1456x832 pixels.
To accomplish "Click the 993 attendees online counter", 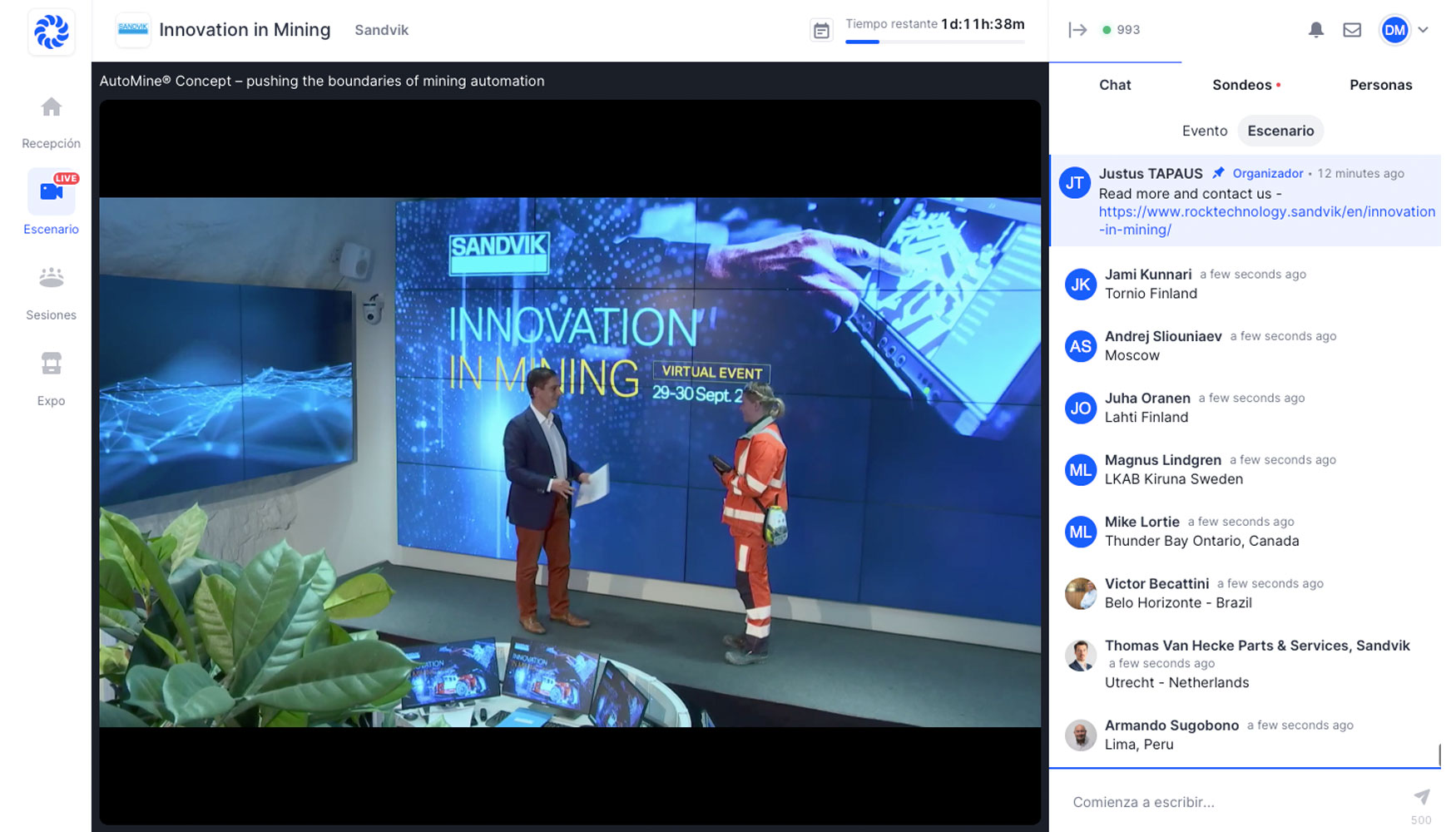I will point(1121,30).
